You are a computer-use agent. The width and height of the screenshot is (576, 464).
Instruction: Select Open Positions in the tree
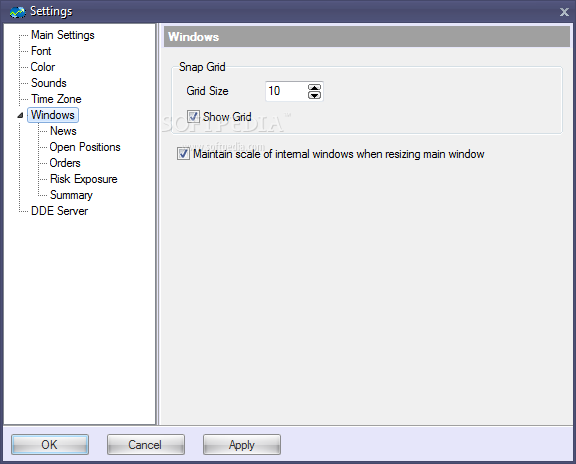(85, 147)
